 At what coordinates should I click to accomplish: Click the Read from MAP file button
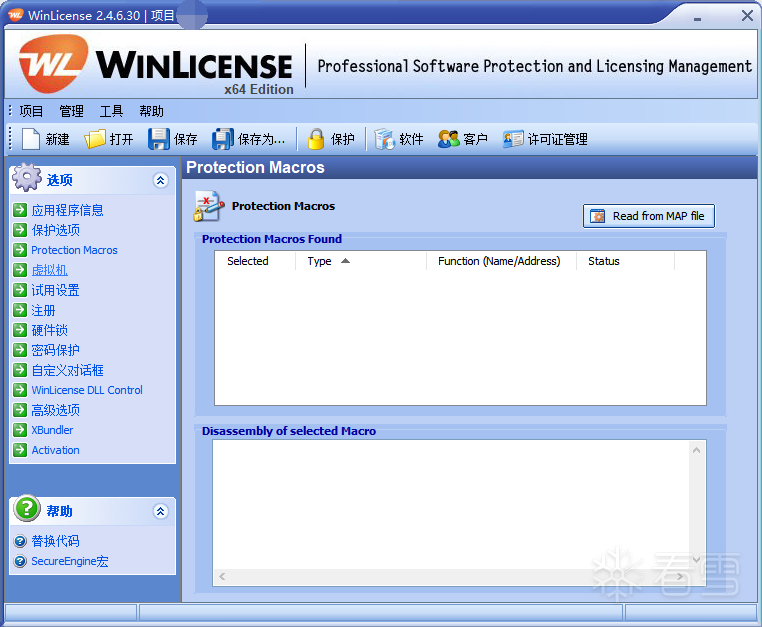[649, 216]
